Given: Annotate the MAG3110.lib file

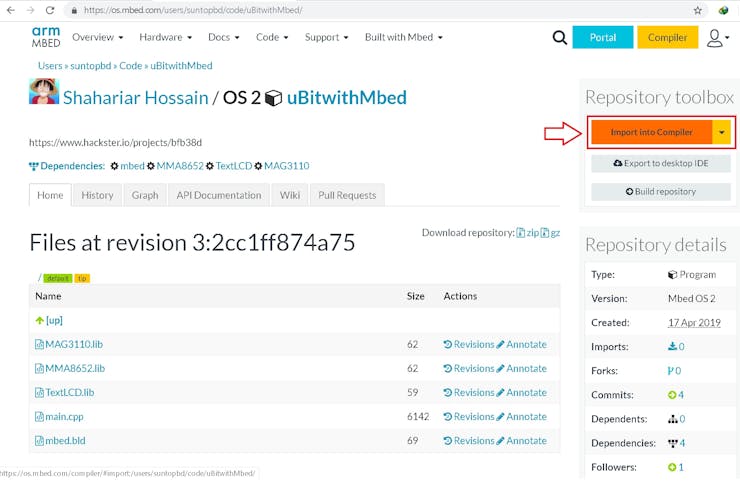Looking at the screenshot, I should tap(521, 344).
